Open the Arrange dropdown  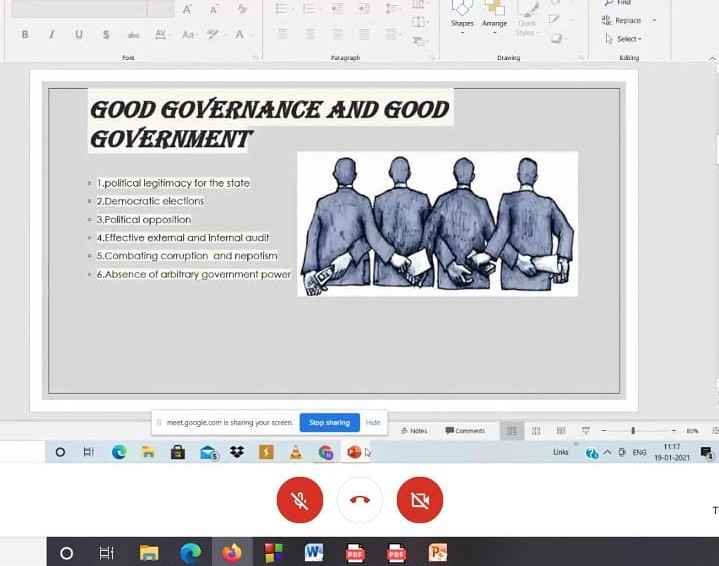click(x=494, y=15)
